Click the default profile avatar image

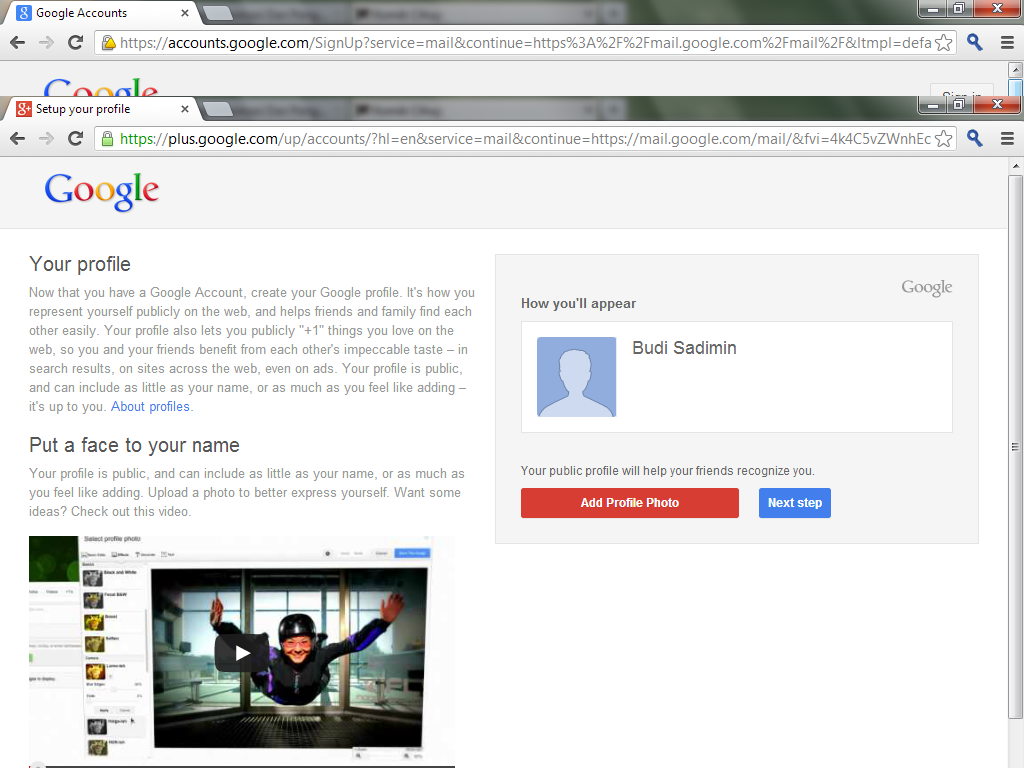pyautogui.click(x=576, y=377)
